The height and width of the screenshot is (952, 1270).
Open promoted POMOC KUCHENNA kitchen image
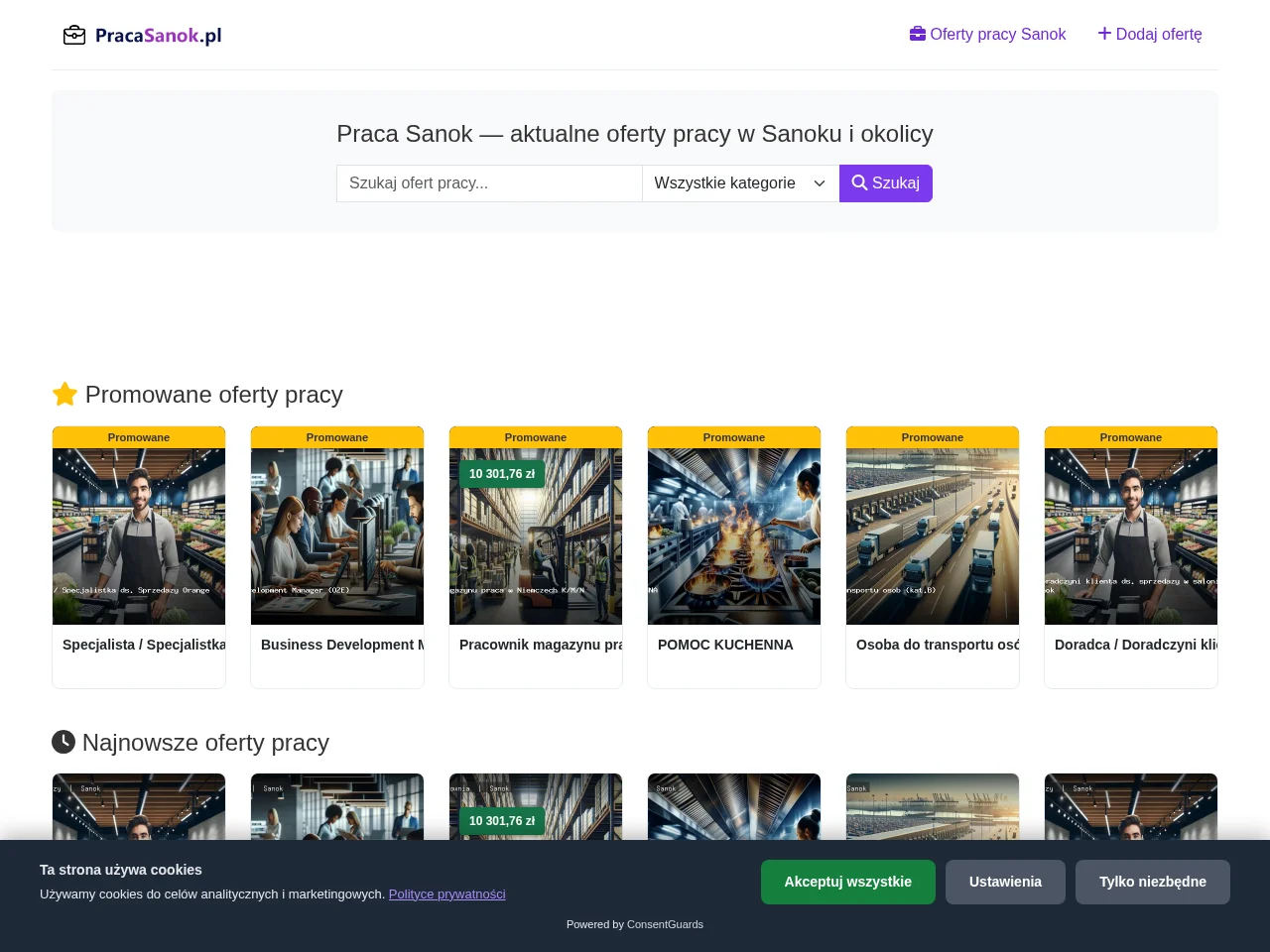(734, 536)
